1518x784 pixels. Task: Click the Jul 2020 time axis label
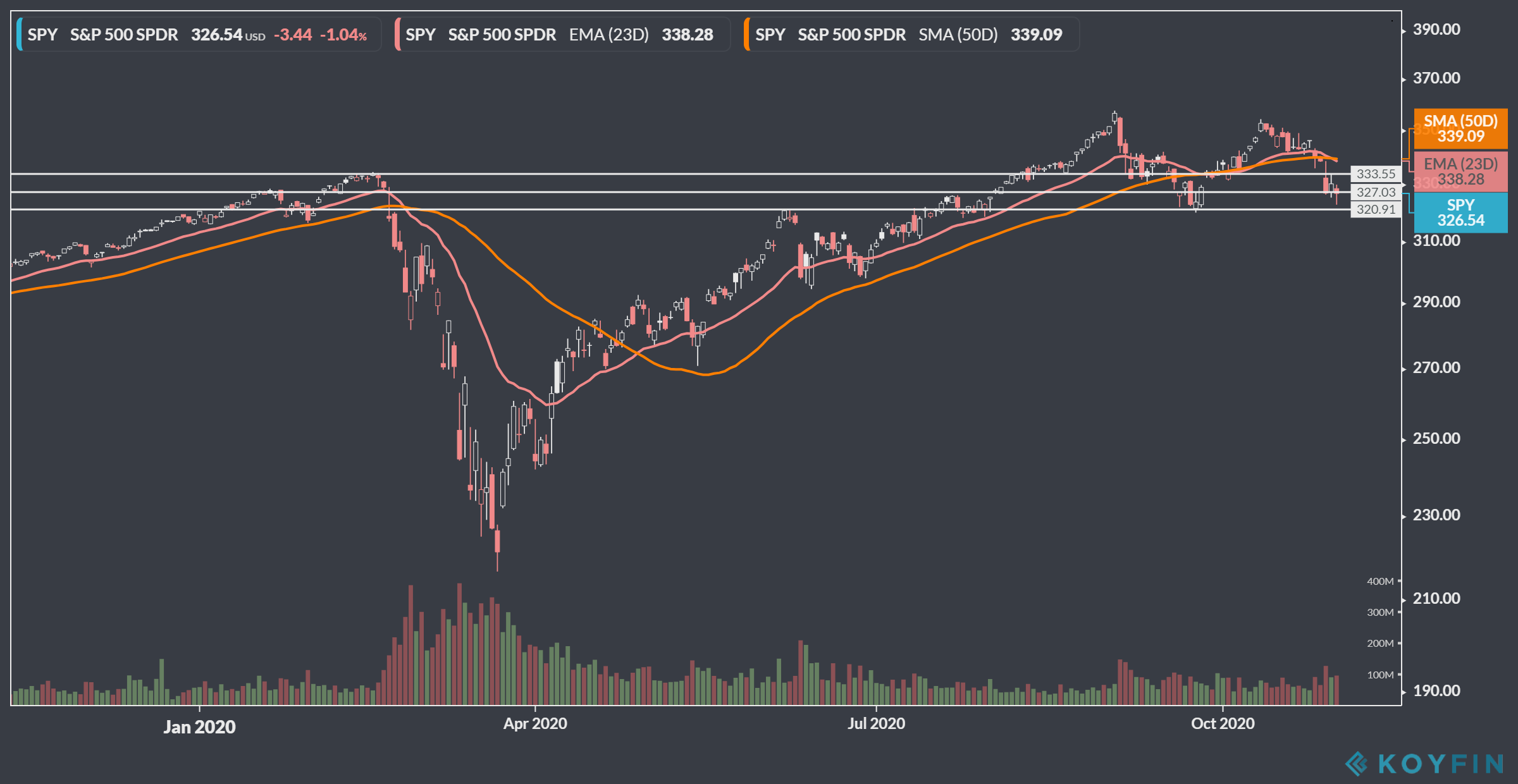[876, 723]
